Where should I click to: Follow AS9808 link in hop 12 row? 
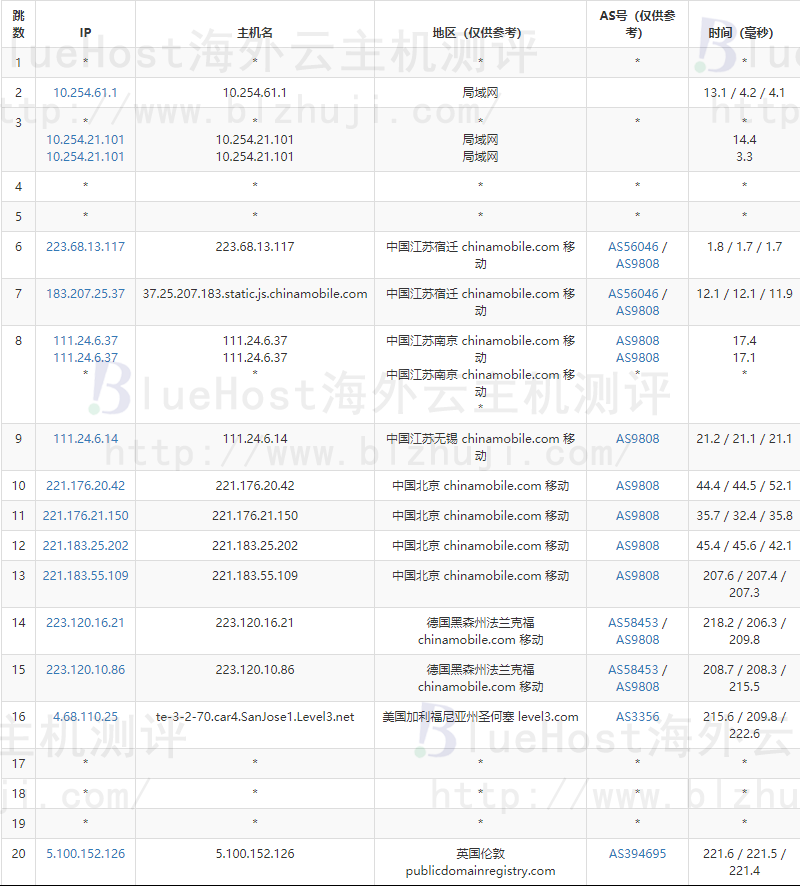[x=637, y=545]
